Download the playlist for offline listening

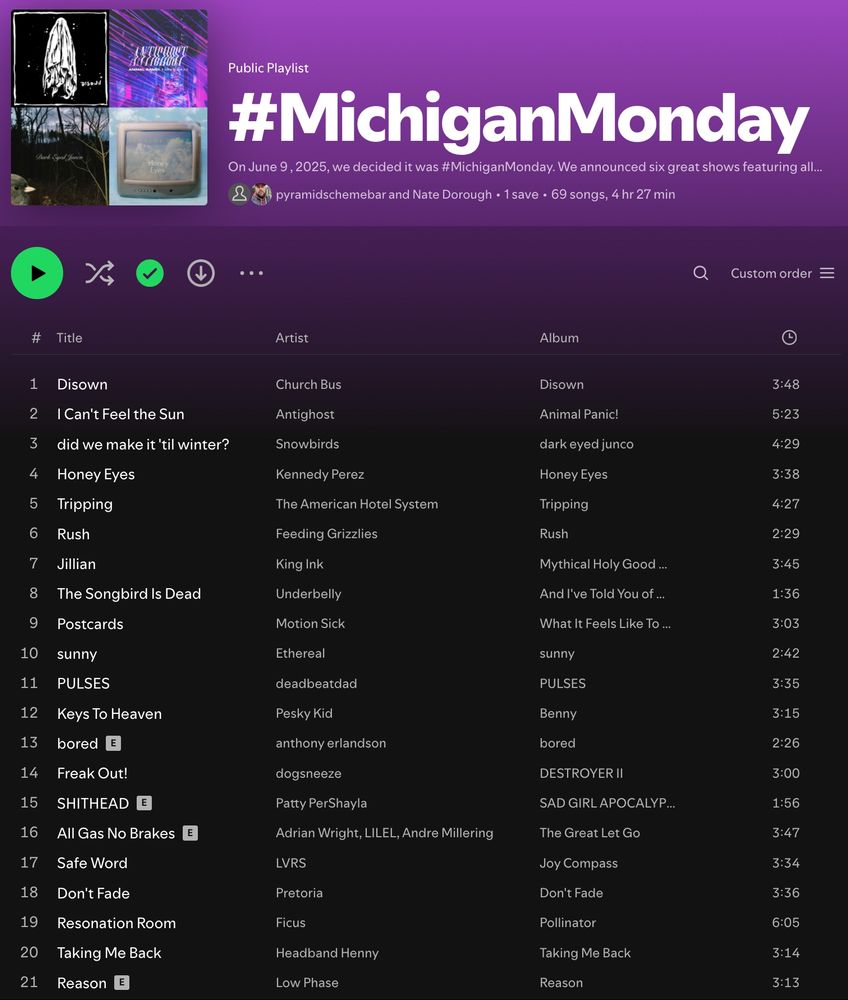[201, 274]
